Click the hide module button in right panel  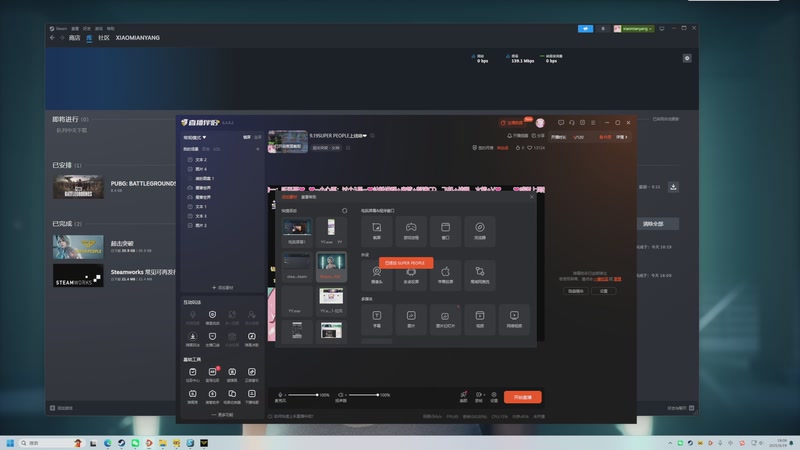576,291
